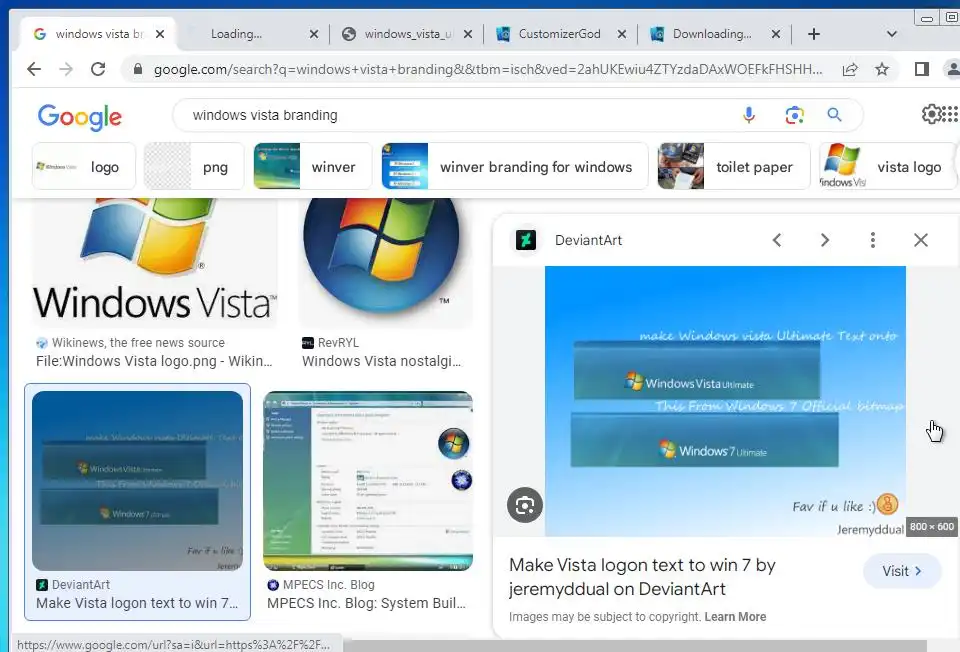Click the address bar URL
960x652 pixels.
tap(488, 69)
